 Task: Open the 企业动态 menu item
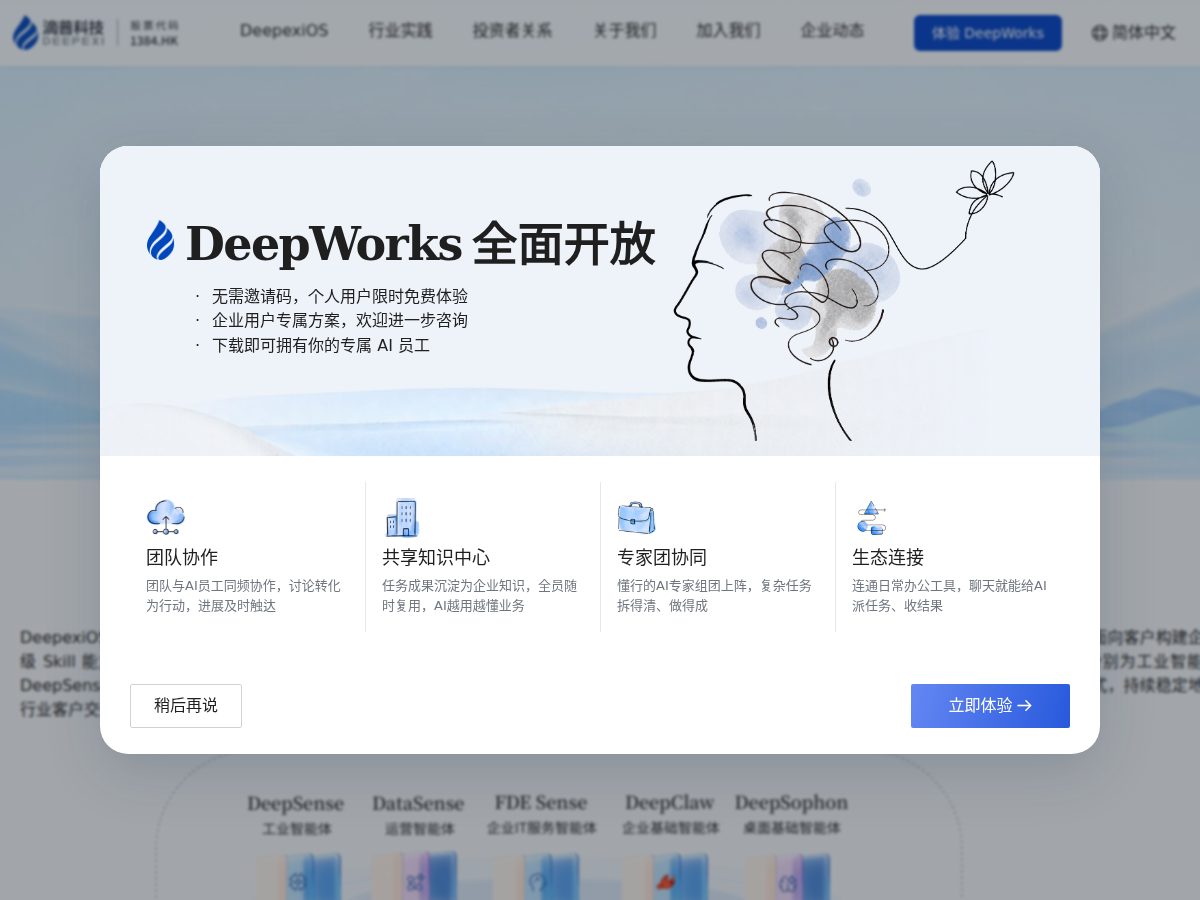832,31
